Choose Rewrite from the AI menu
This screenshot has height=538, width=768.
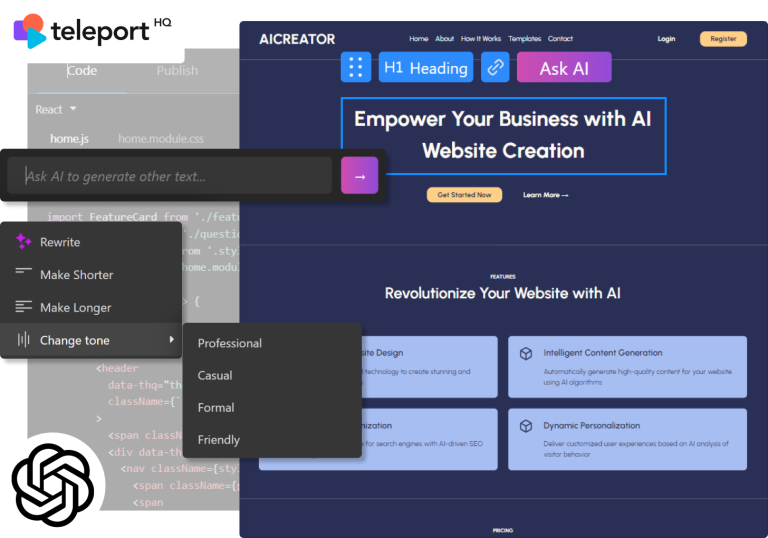click(91, 242)
